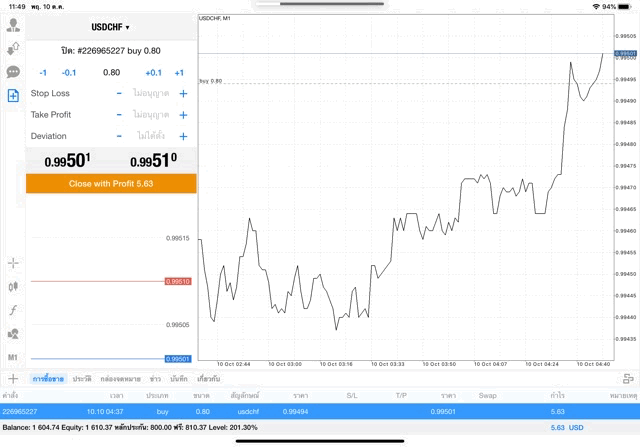640x447 pixels.
Task: Open the trade arrows icon in sidebar
Action: point(13,49)
